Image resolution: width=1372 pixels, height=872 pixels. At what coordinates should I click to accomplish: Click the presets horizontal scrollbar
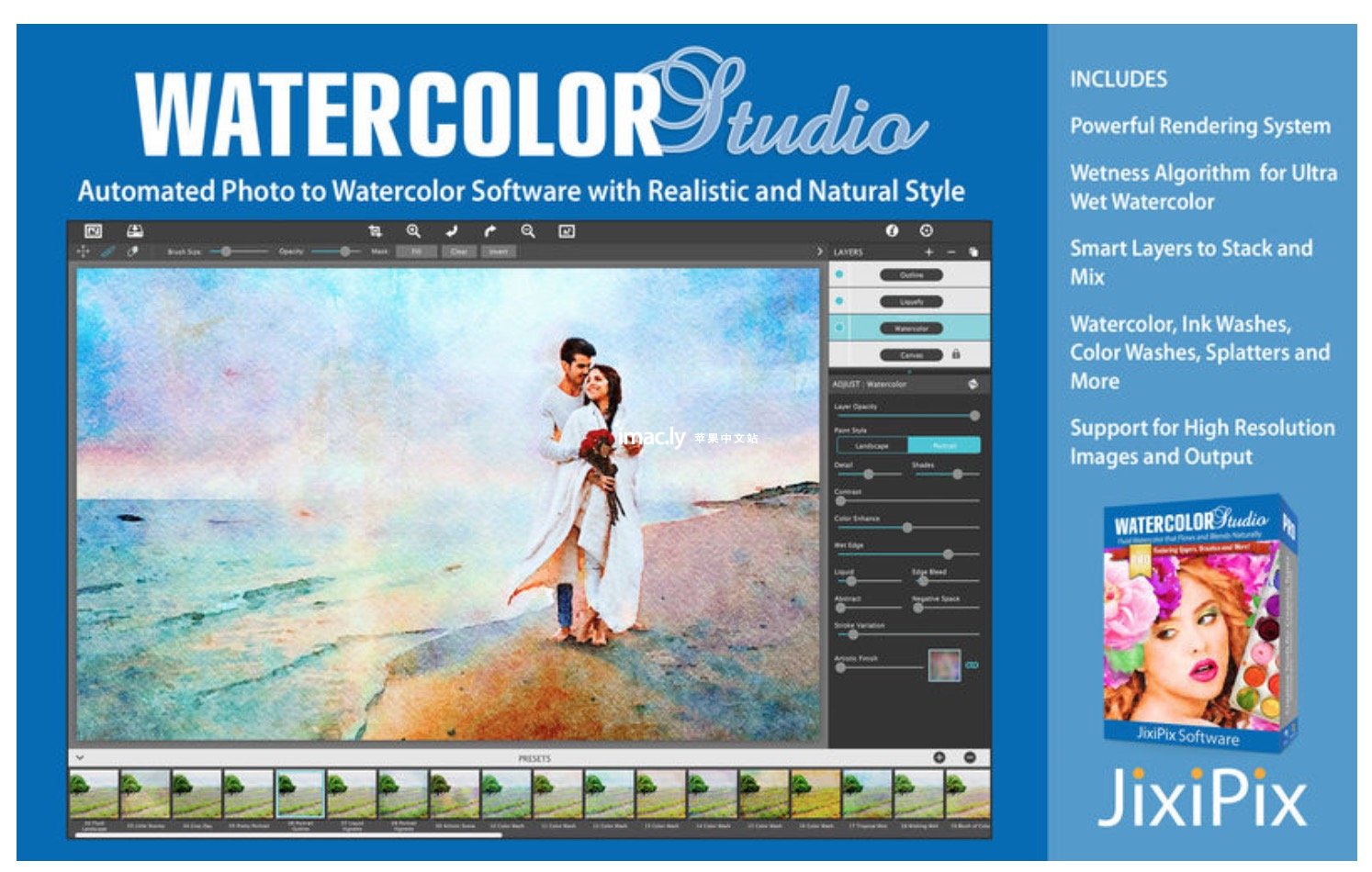(x=287, y=835)
